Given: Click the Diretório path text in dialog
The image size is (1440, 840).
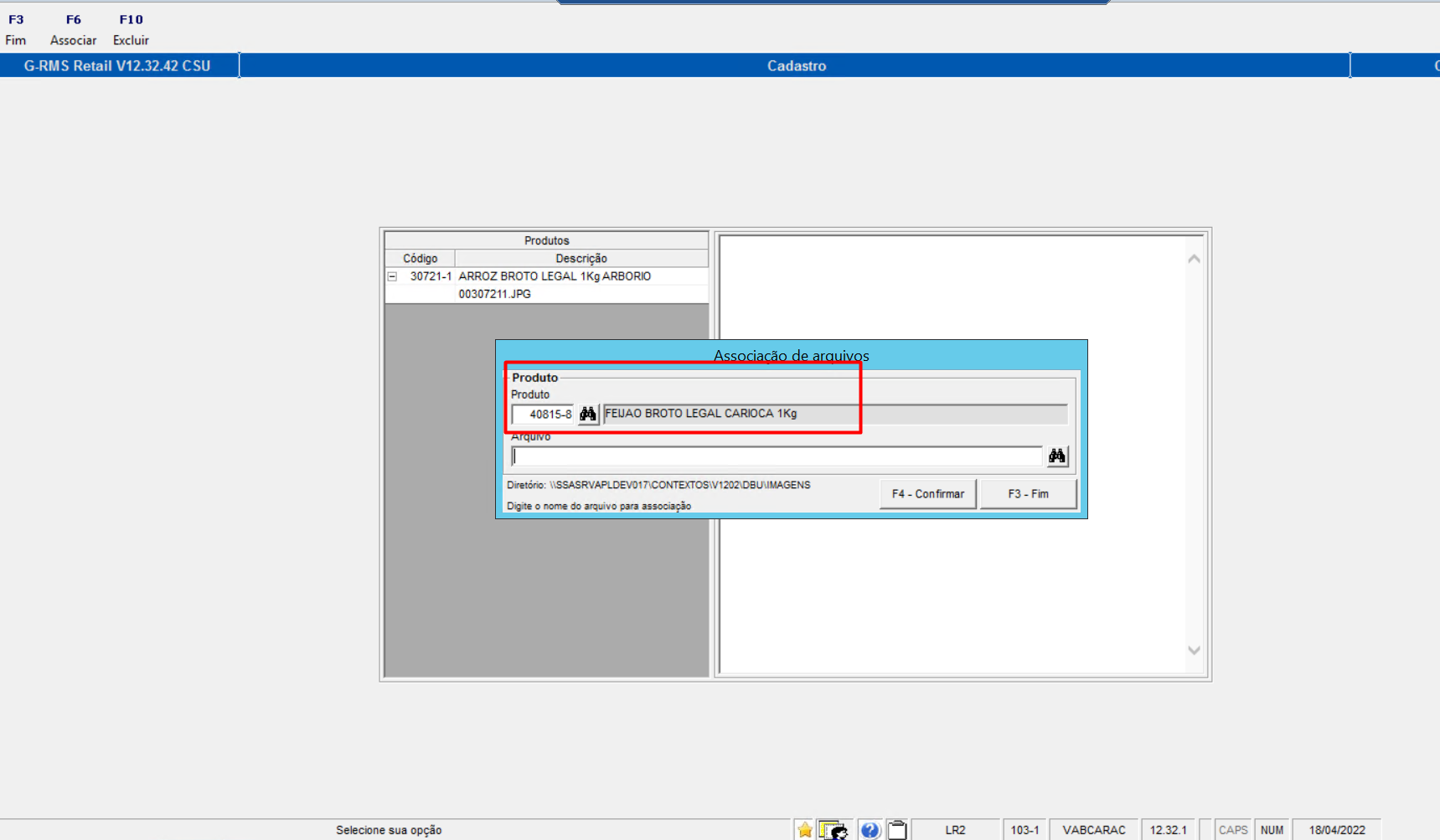Looking at the screenshot, I should pyautogui.click(x=658, y=485).
